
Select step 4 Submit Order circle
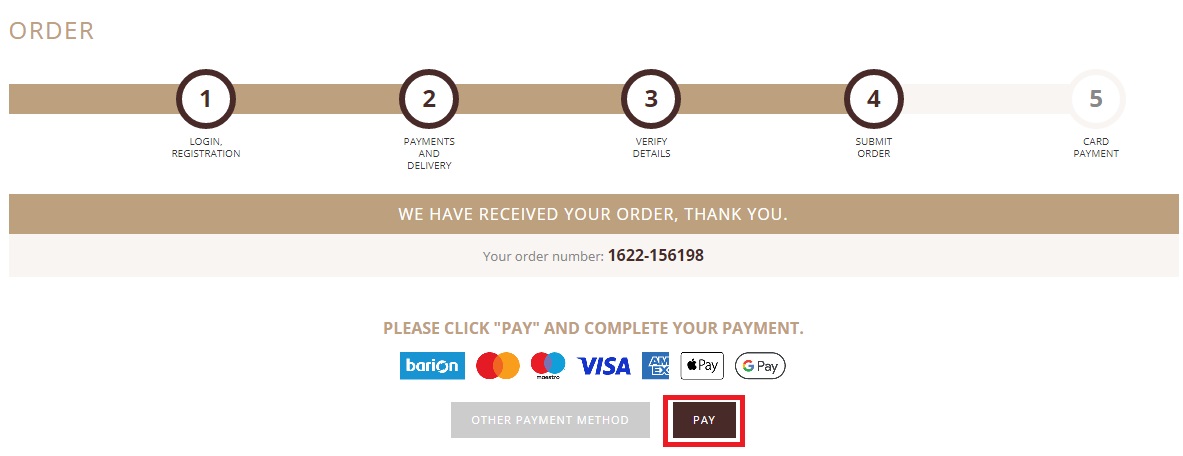[x=874, y=99]
